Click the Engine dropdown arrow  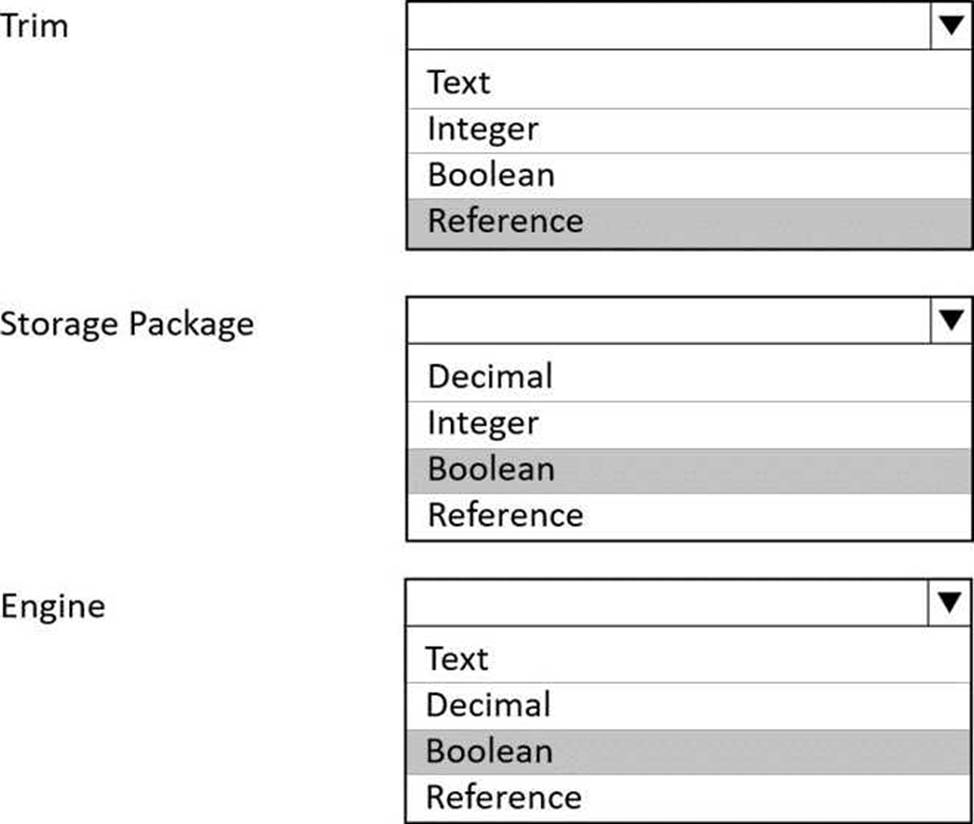point(950,602)
